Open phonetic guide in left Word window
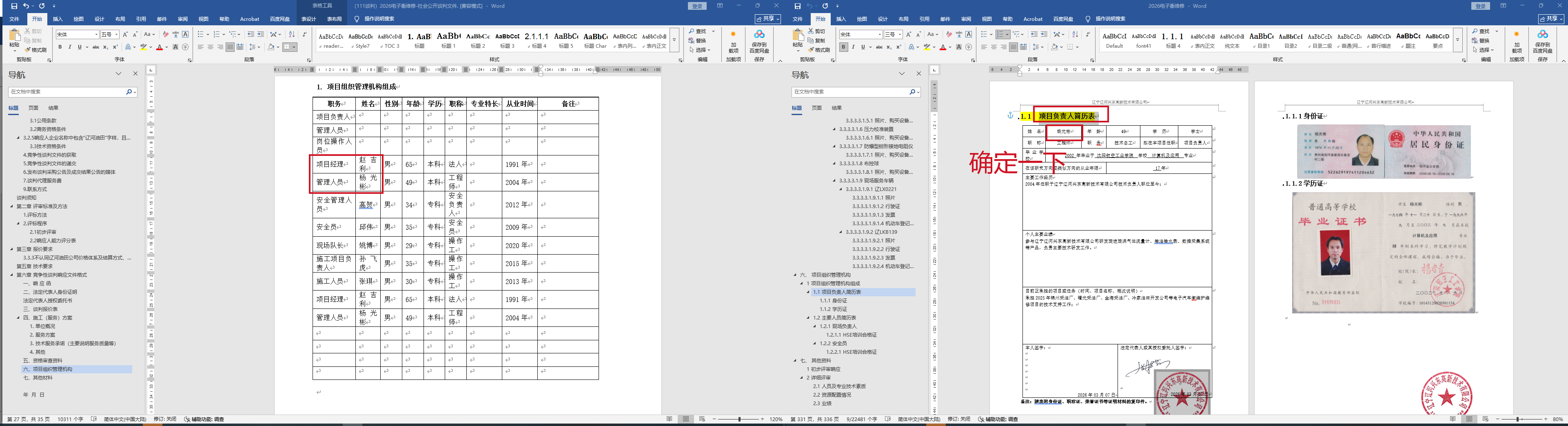 pos(175,35)
